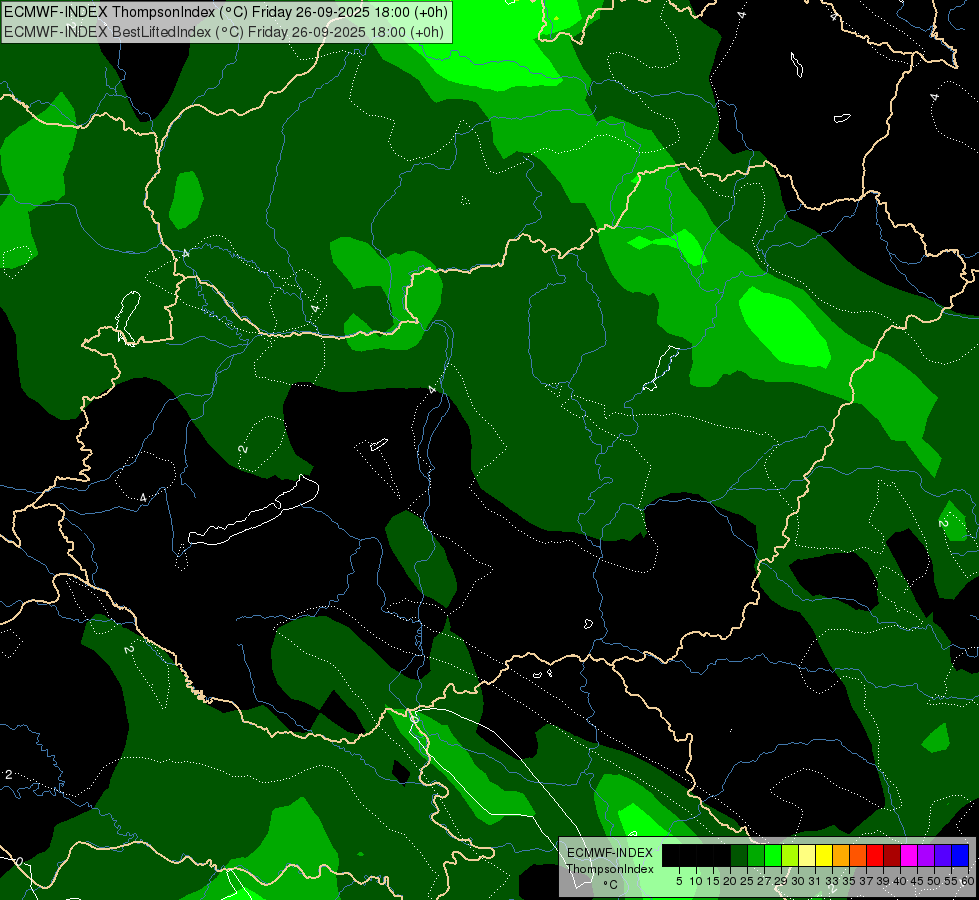
Task: Click the ThompsonIndex label inside the legend
Action: (x=610, y=869)
